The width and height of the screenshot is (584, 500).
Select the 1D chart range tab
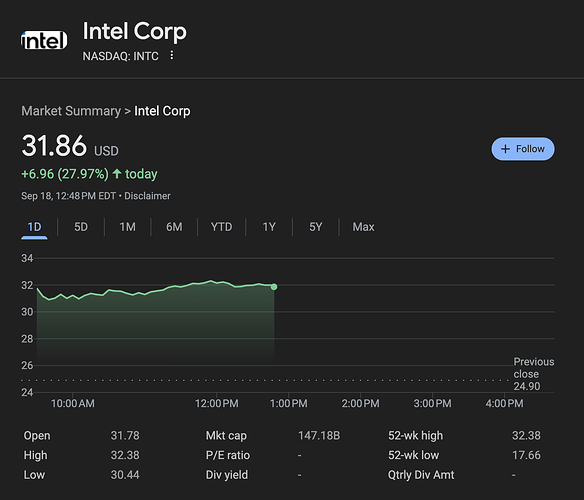(x=34, y=227)
